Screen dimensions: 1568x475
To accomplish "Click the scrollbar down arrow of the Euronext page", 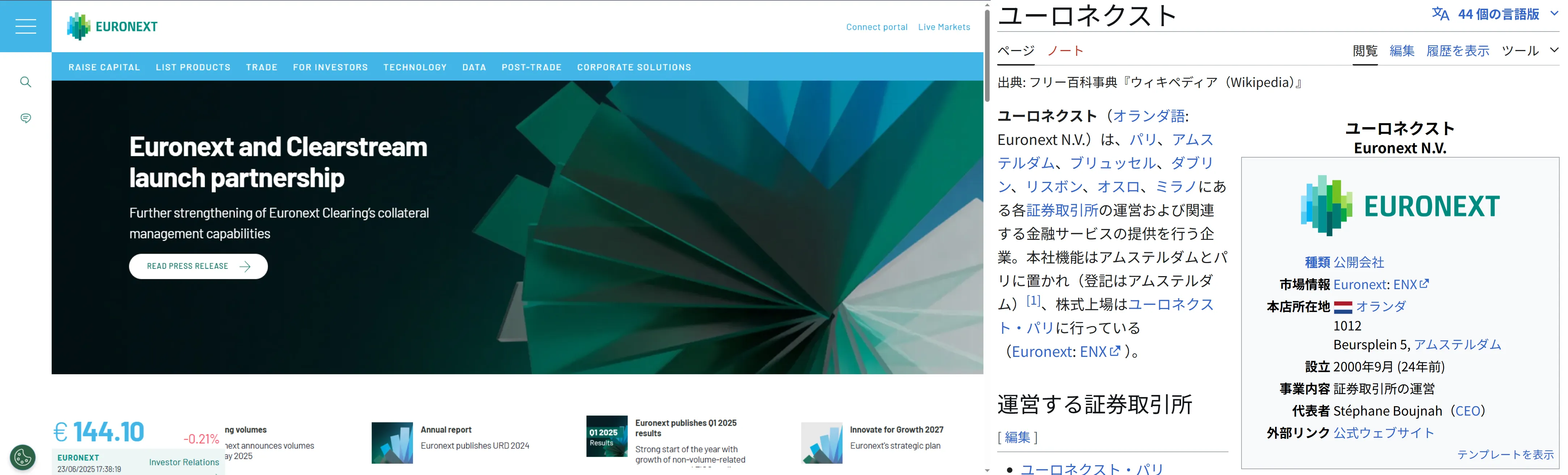I will [x=987, y=471].
